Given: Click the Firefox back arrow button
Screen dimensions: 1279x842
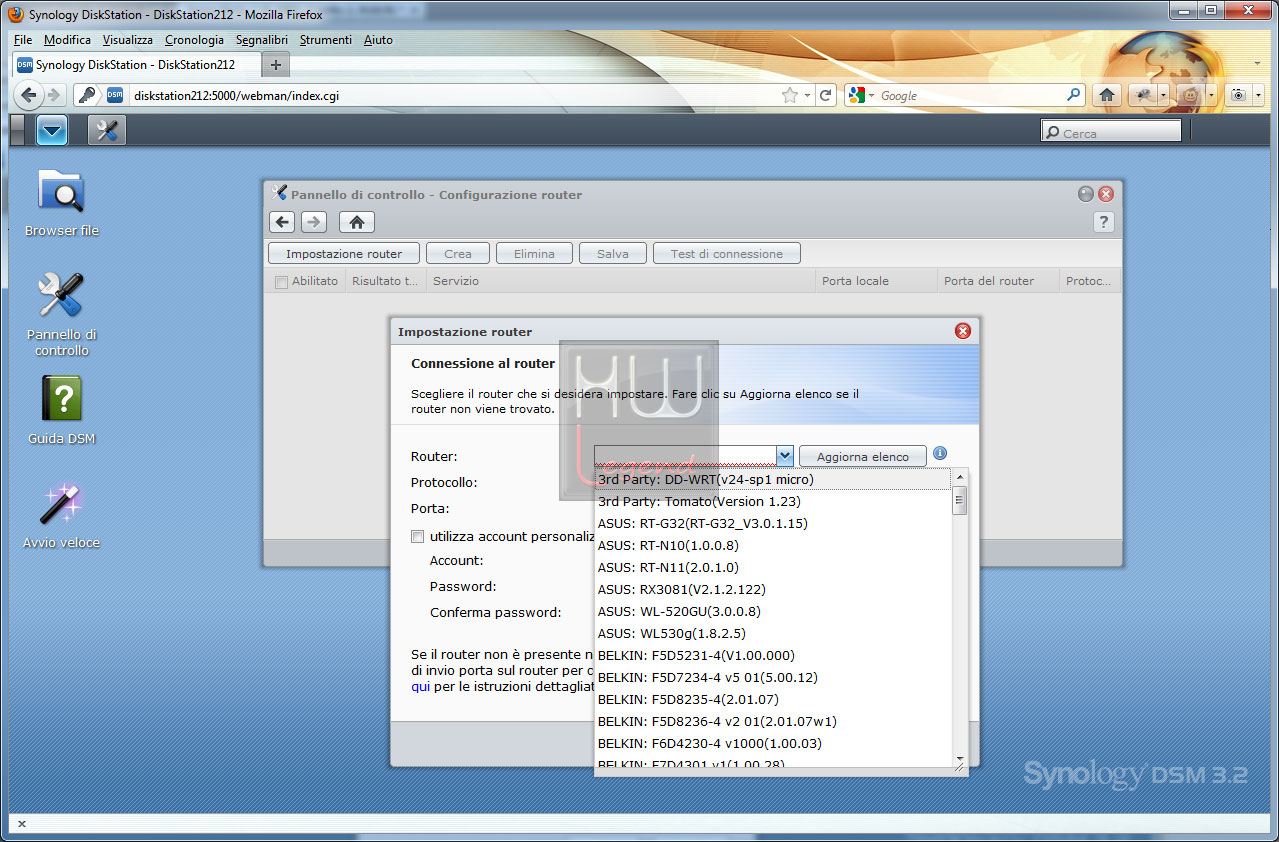Looking at the screenshot, I should pos(29,95).
